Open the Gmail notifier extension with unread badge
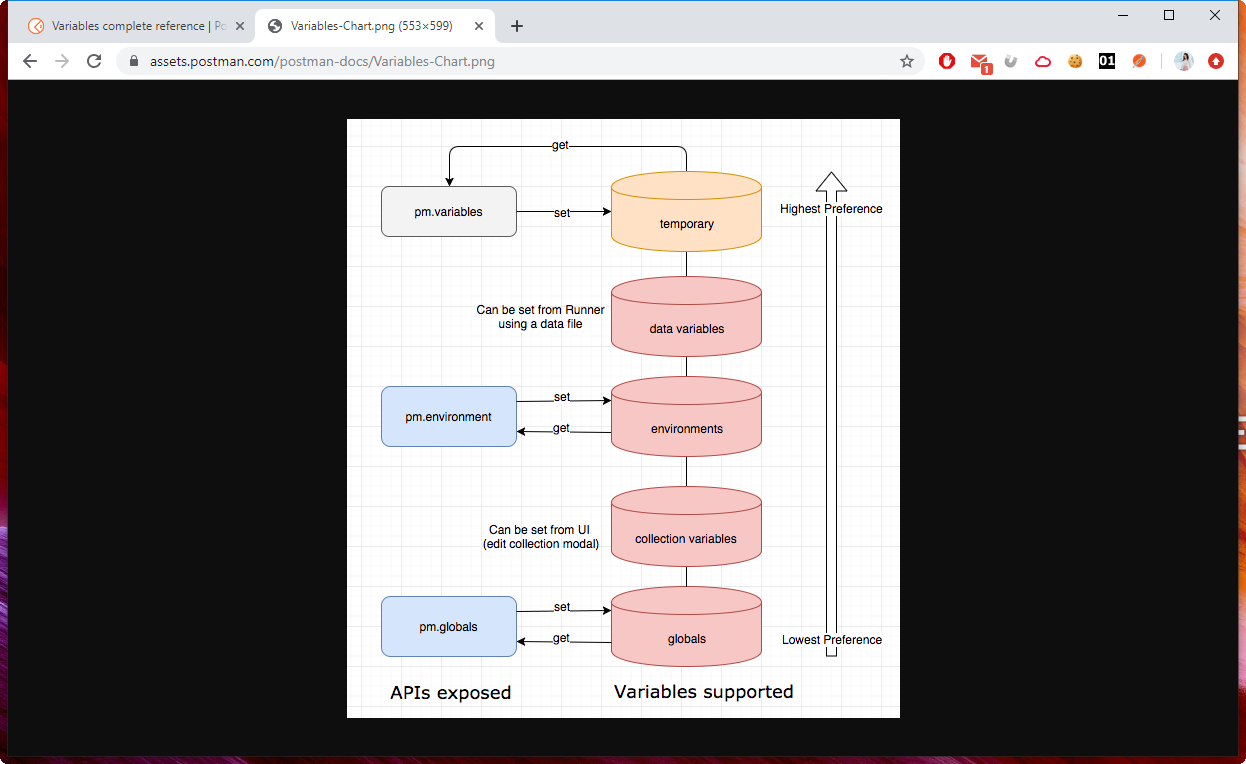The image size is (1246, 764). tap(980, 61)
